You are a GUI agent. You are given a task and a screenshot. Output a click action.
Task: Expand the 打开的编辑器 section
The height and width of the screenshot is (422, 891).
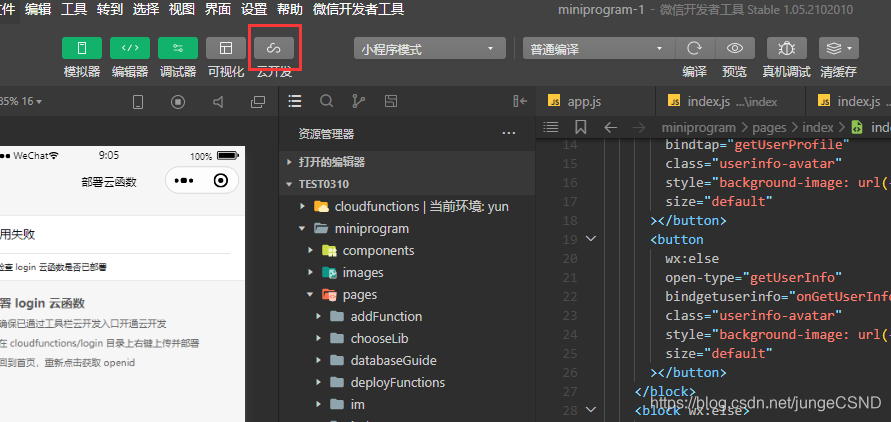point(407,162)
